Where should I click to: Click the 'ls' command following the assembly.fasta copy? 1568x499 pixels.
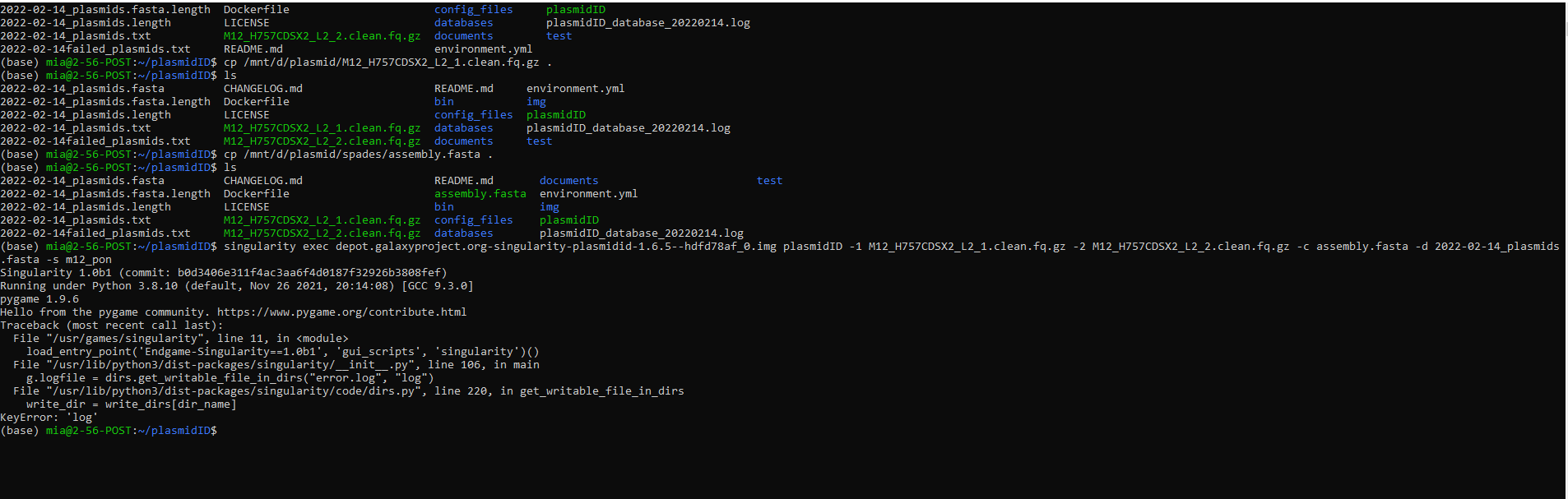[x=230, y=168]
